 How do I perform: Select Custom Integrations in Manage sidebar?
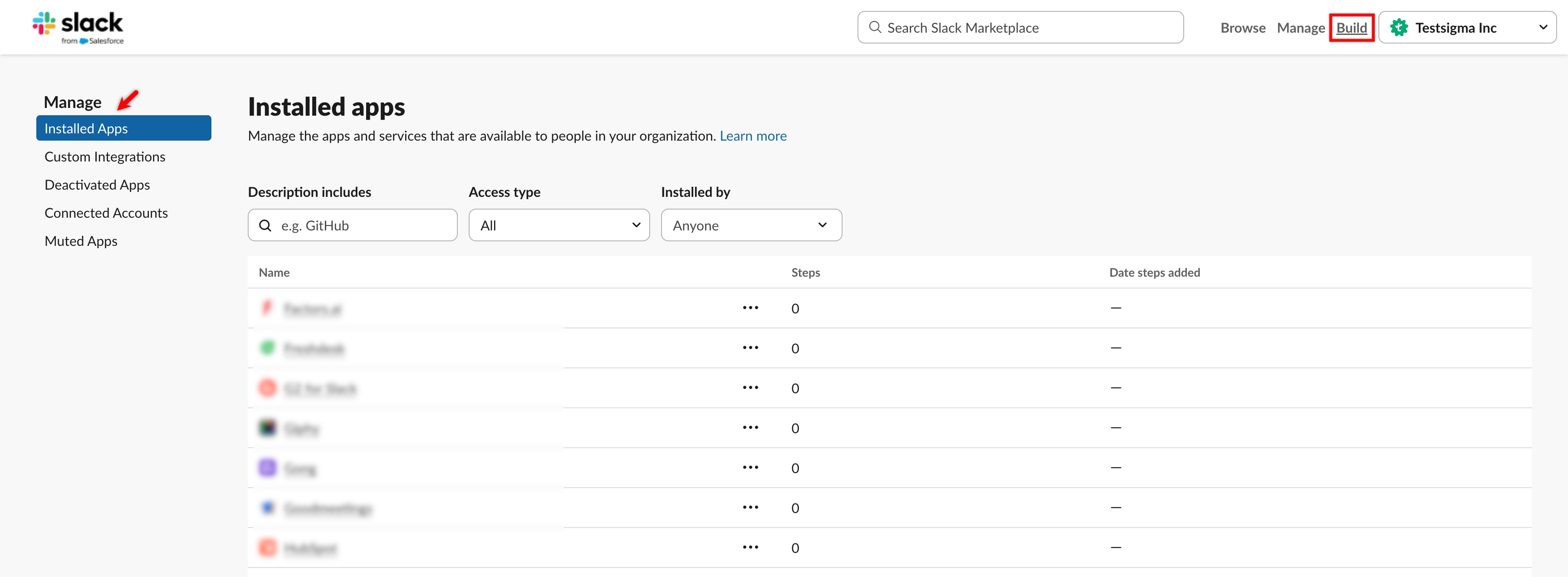pos(105,156)
